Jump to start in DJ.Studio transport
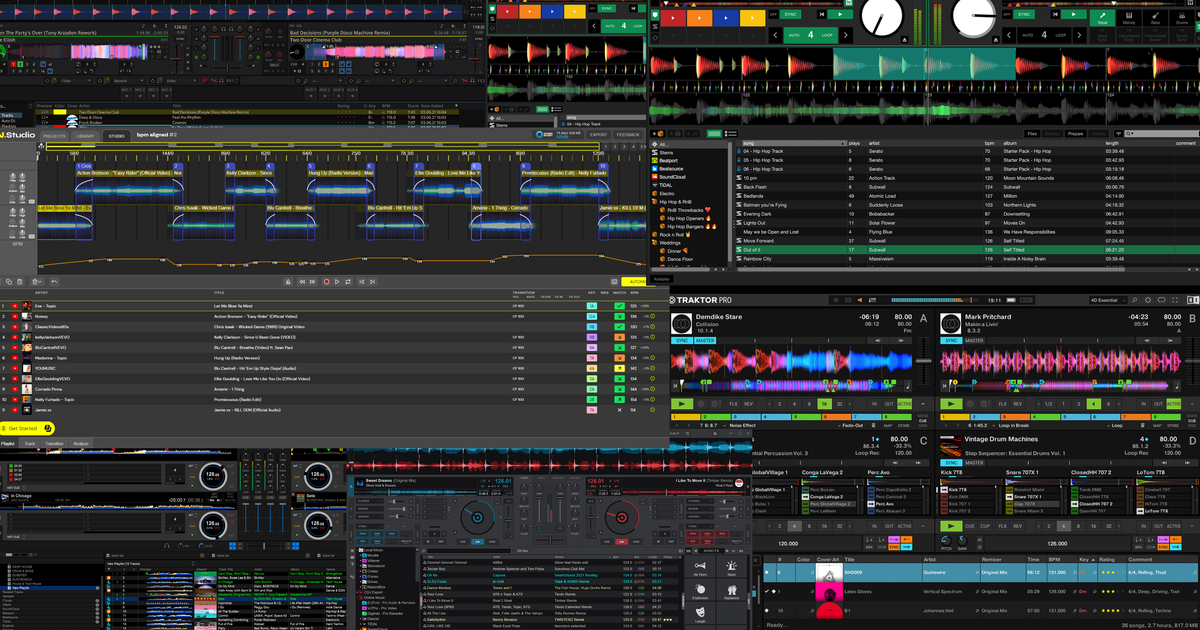The width and height of the screenshot is (1200, 630). point(361,281)
